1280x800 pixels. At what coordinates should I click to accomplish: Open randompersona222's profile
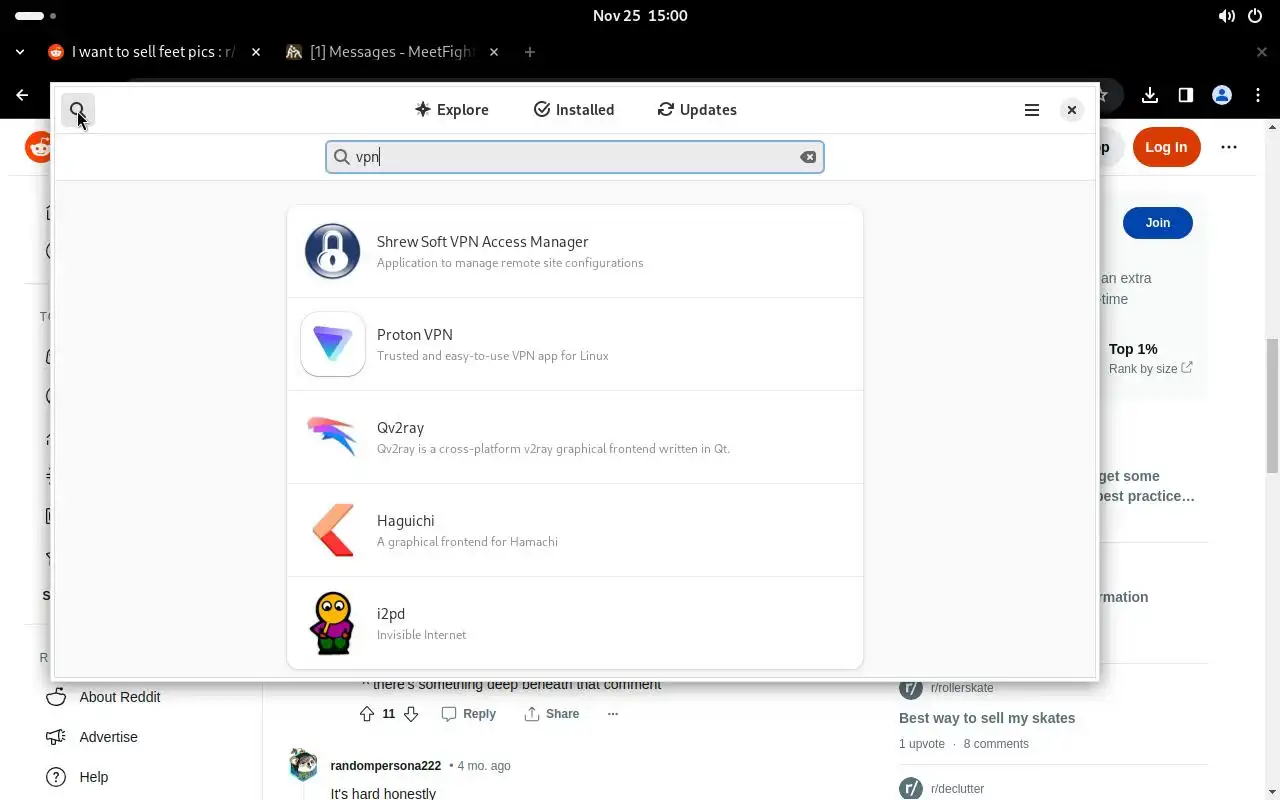coord(385,766)
